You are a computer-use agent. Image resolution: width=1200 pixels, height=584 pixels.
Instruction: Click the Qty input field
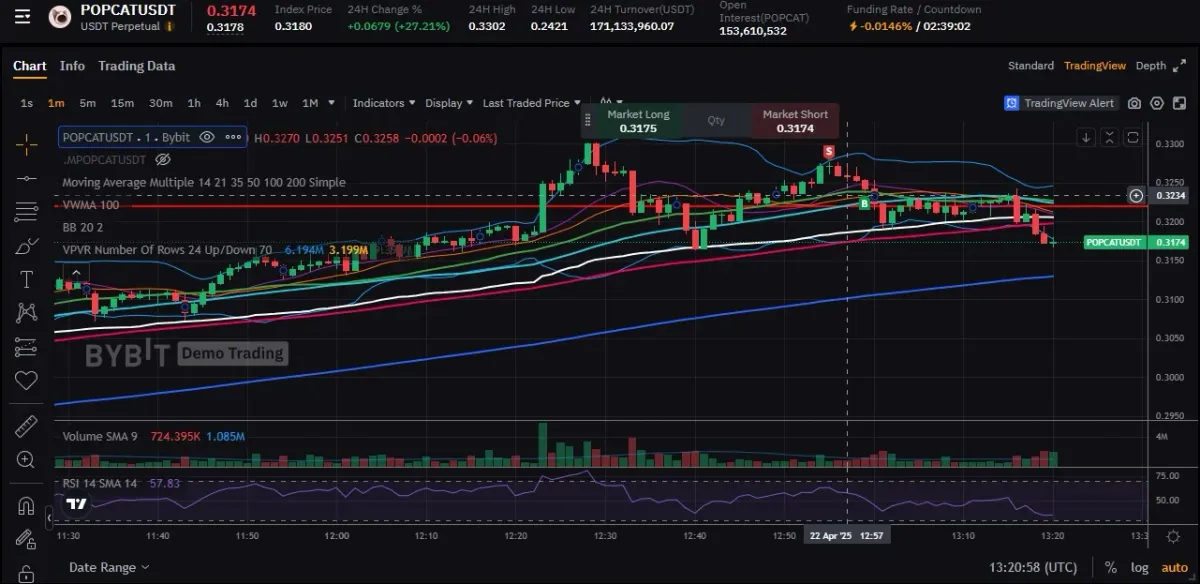(717, 120)
